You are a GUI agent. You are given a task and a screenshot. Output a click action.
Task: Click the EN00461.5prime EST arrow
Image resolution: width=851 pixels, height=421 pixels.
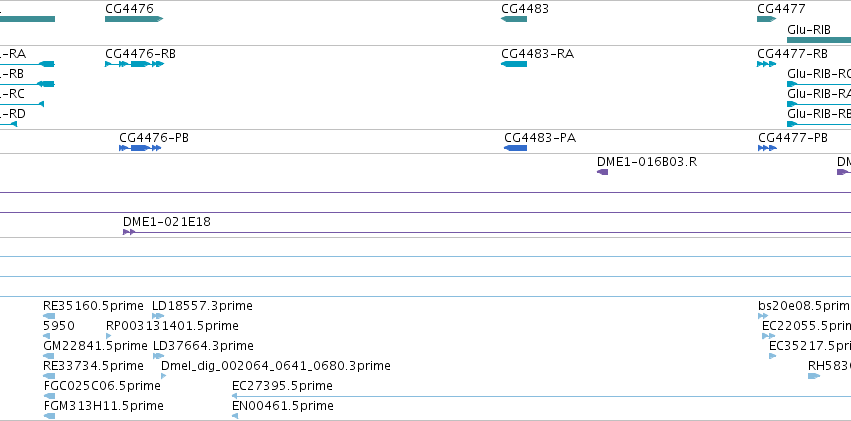pos(235,416)
